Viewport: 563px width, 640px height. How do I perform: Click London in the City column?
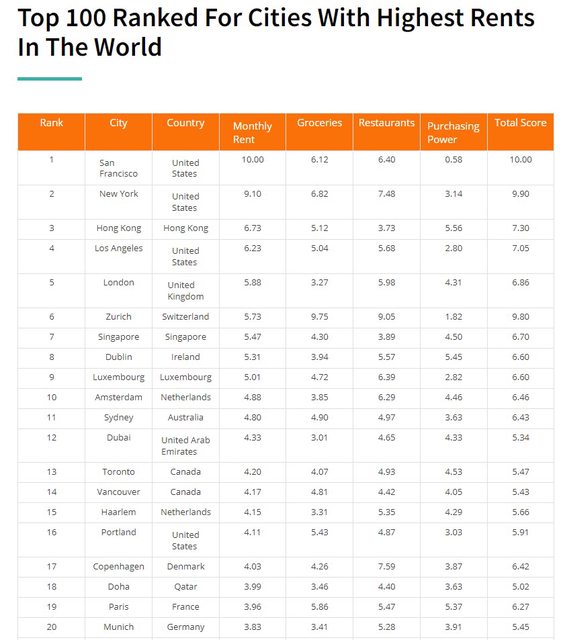tap(118, 282)
